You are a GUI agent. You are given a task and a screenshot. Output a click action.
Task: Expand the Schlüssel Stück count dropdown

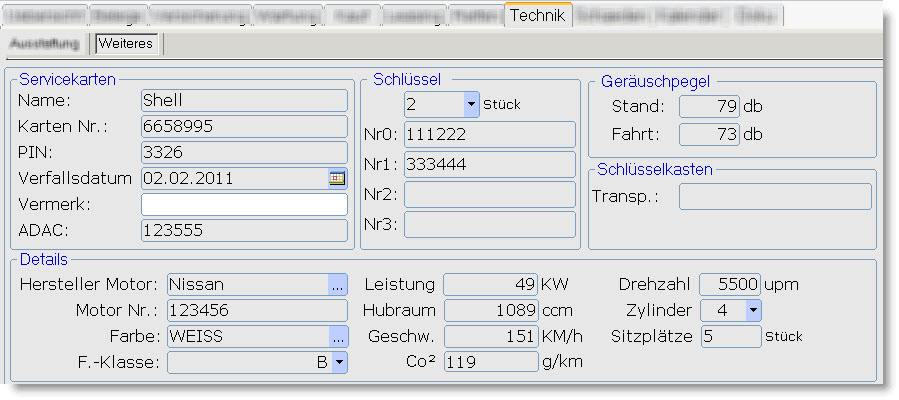click(471, 104)
